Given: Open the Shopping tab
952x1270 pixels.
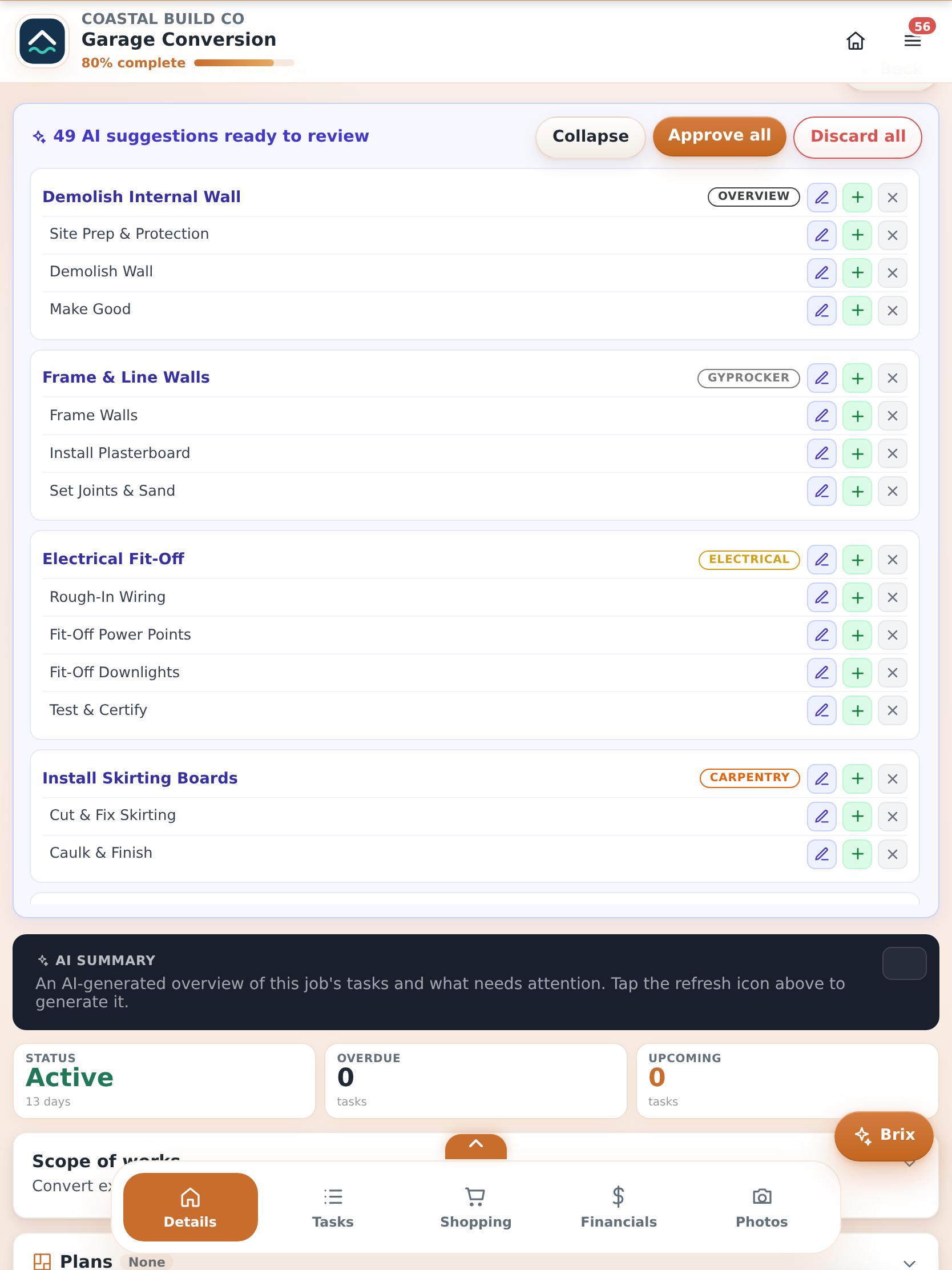Looking at the screenshot, I should tap(475, 1207).
